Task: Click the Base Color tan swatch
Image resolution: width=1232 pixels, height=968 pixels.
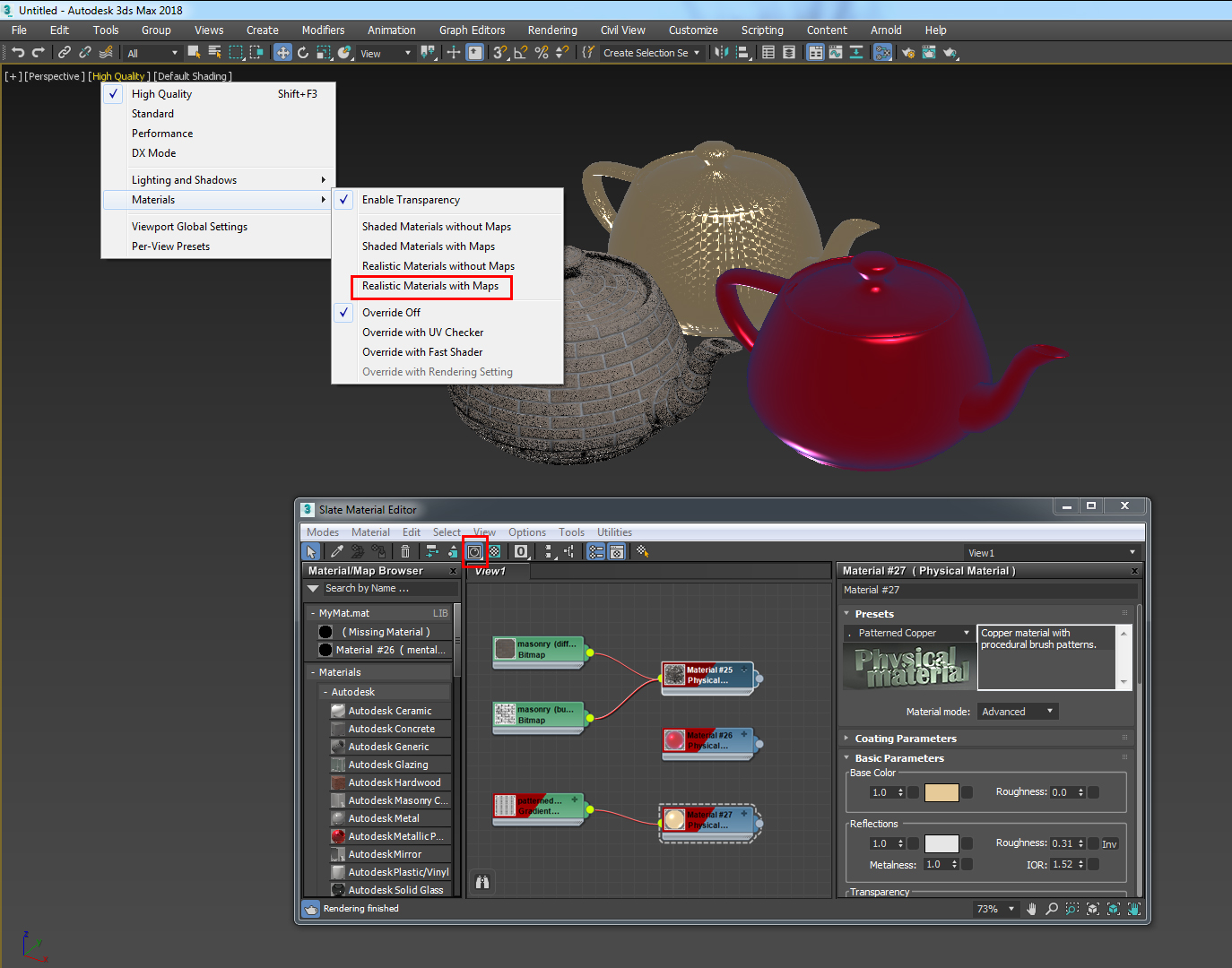Action: click(x=941, y=792)
